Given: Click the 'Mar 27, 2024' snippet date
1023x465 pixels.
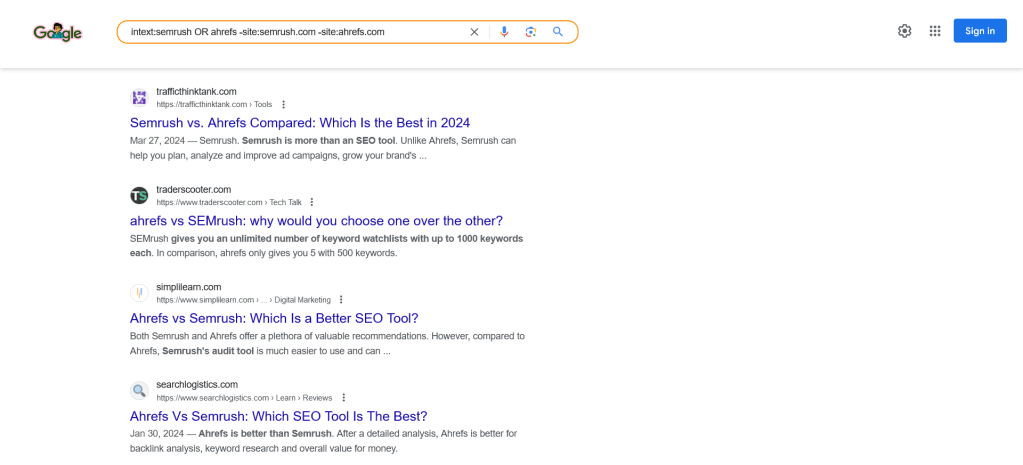Looking at the screenshot, I should [157, 141].
